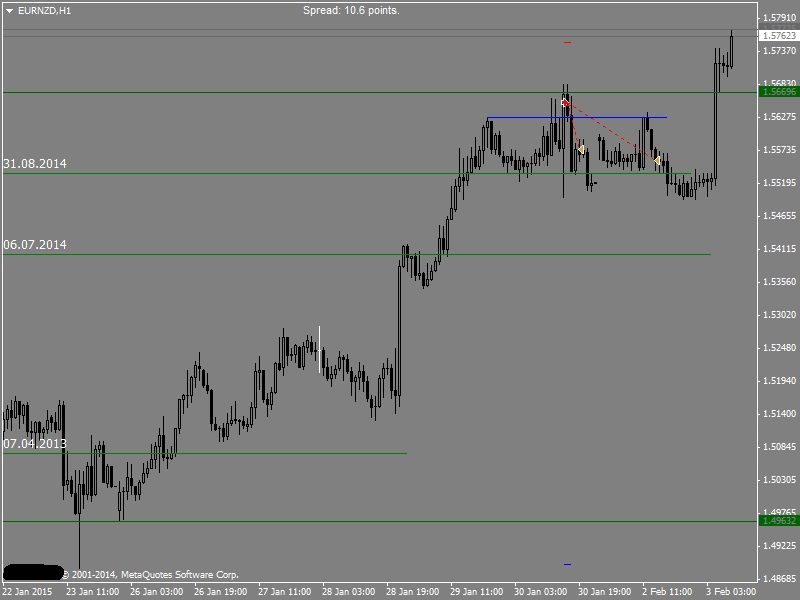Click the 26 Jan 19:00 time axis label
The image size is (800, 600).
coord(220,592)
